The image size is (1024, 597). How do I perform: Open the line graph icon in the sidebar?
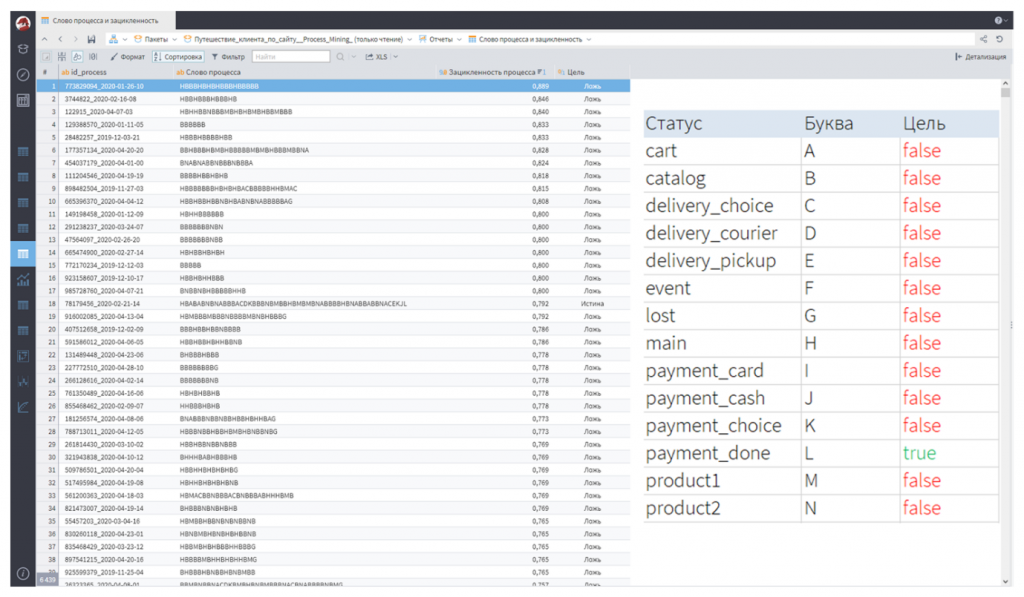click(23, 407)
